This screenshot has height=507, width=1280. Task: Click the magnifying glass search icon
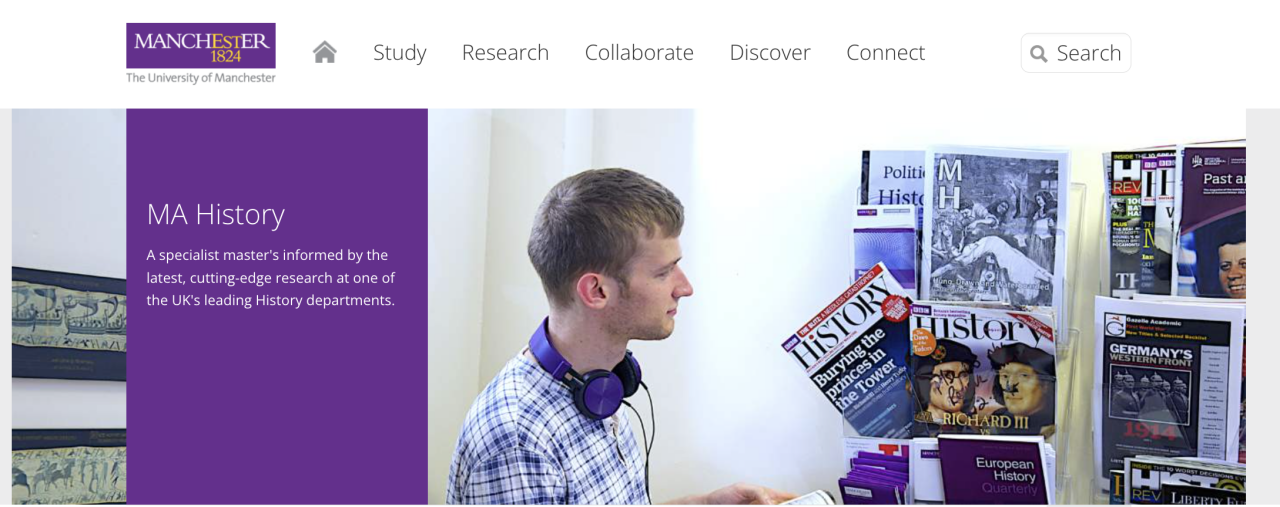[x=1039, y=53]
